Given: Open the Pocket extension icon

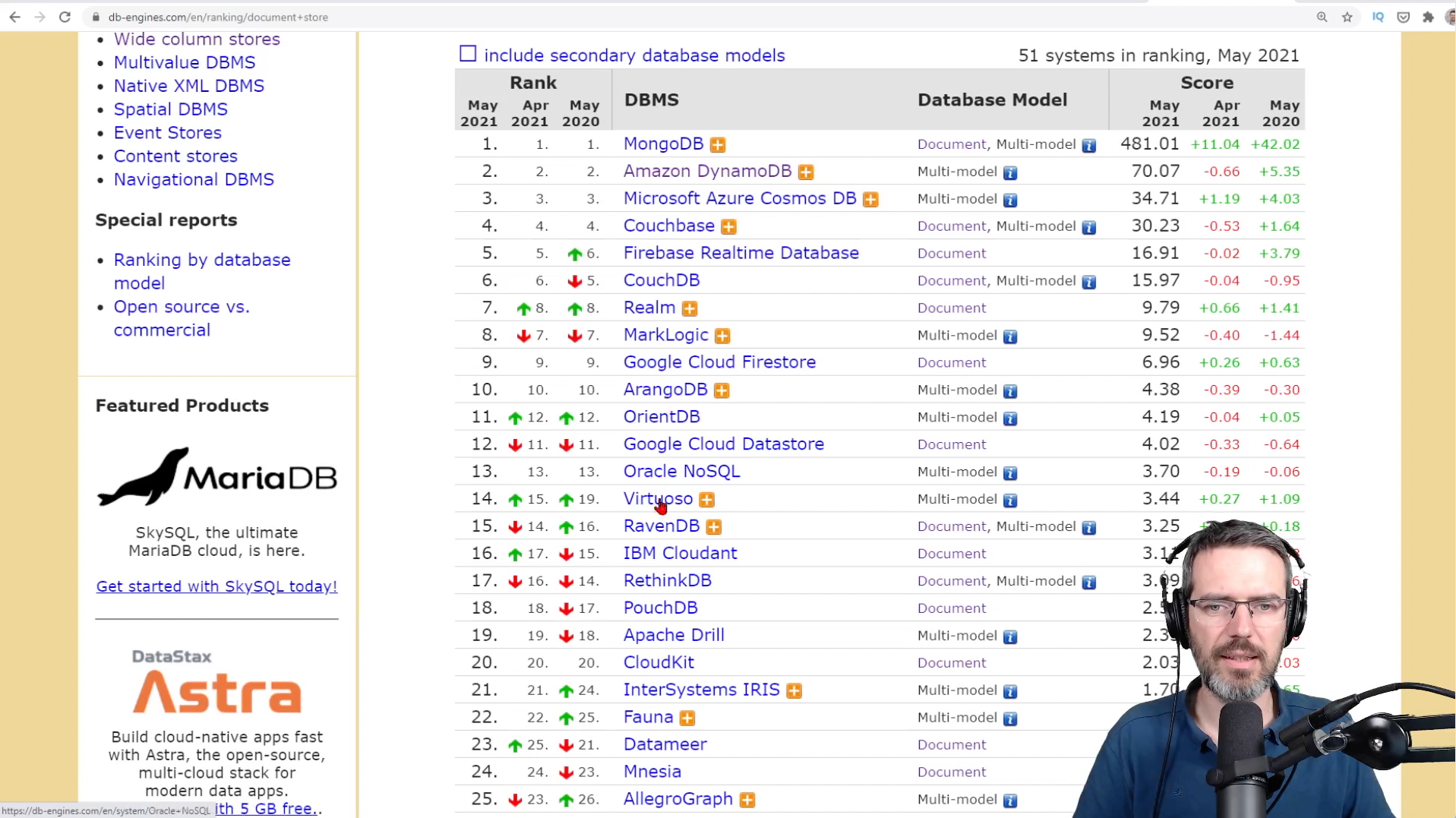Looking at the screenshot, I should tap(1403, 17).
